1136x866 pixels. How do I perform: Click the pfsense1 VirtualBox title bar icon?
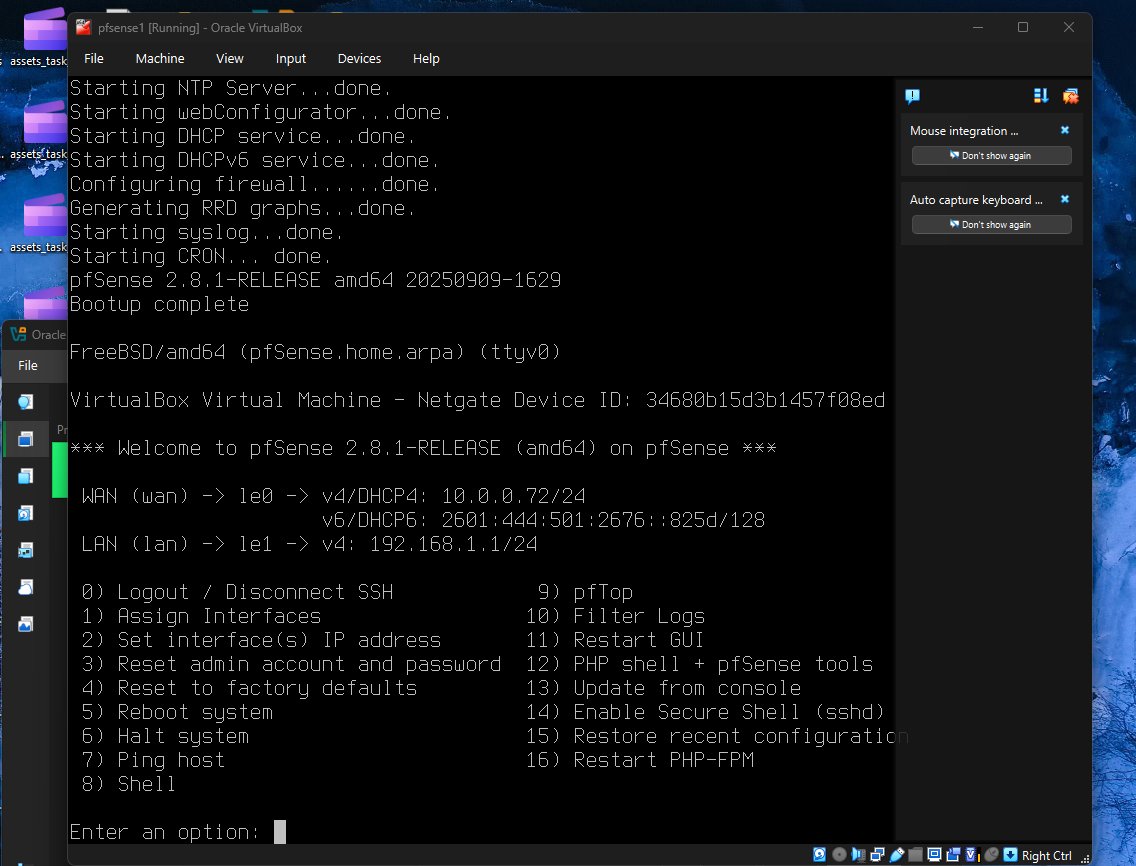pos(83,28)
